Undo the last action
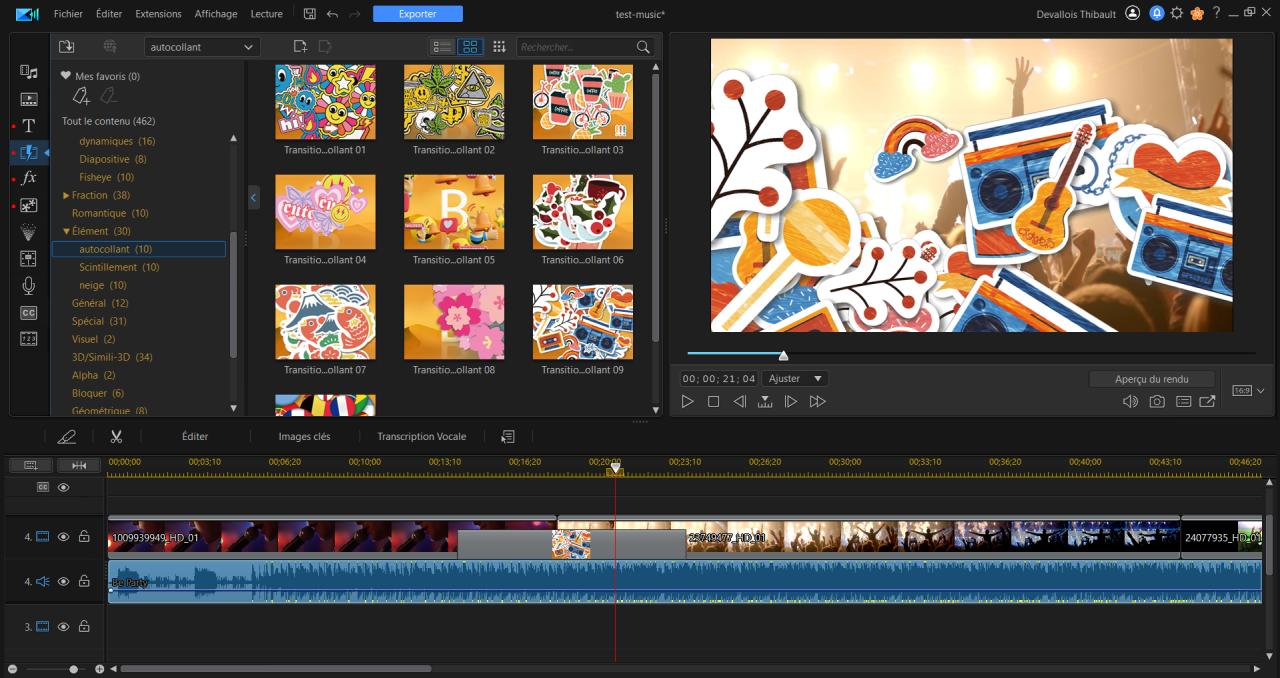The width and height of the screenshot is (1280, 678). point(332,14)
